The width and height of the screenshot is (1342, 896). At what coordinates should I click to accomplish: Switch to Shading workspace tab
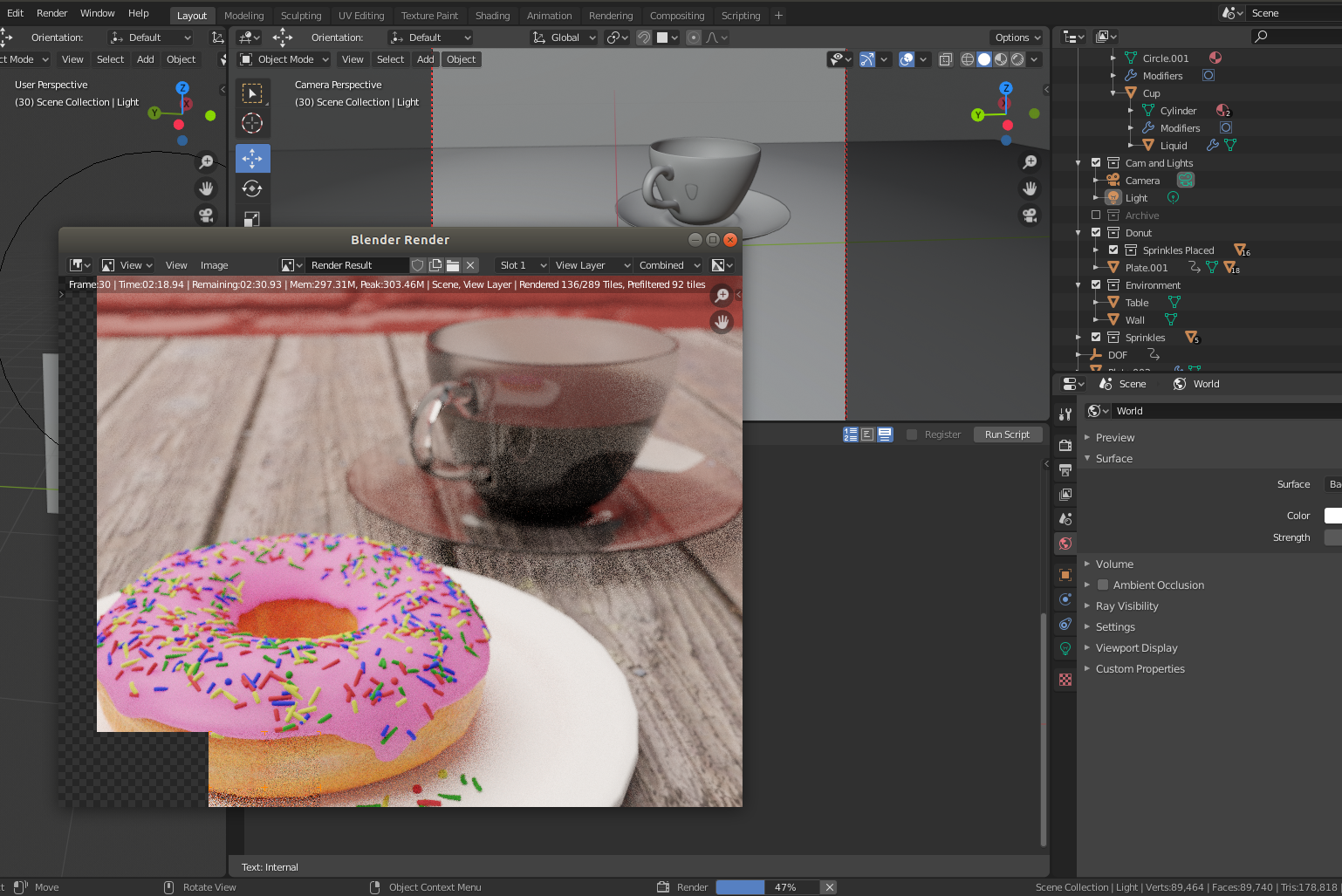[492, 16]
